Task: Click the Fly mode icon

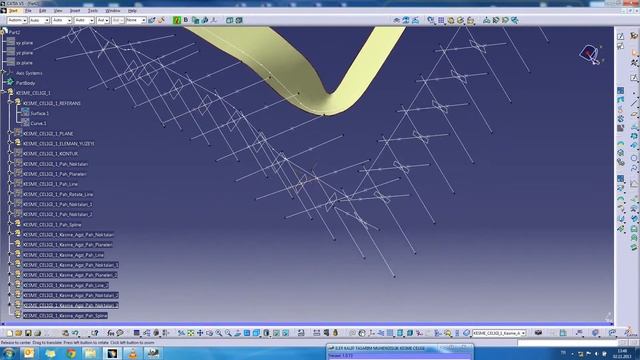Action: [x=181, y=333]
